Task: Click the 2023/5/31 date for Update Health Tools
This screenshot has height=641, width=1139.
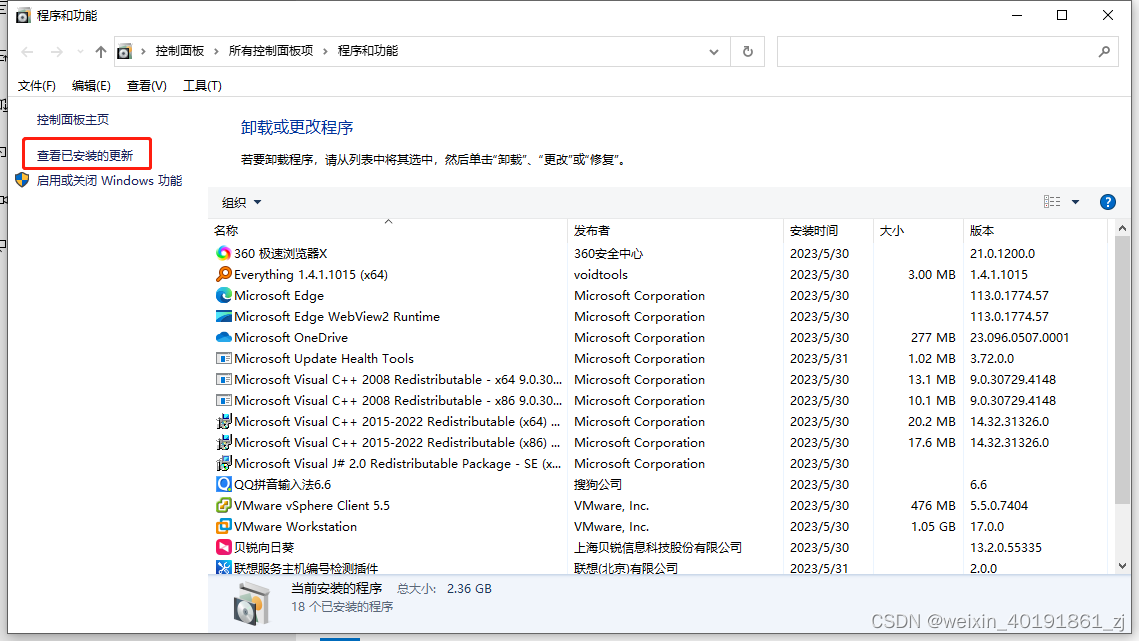Action: [819, 358]
